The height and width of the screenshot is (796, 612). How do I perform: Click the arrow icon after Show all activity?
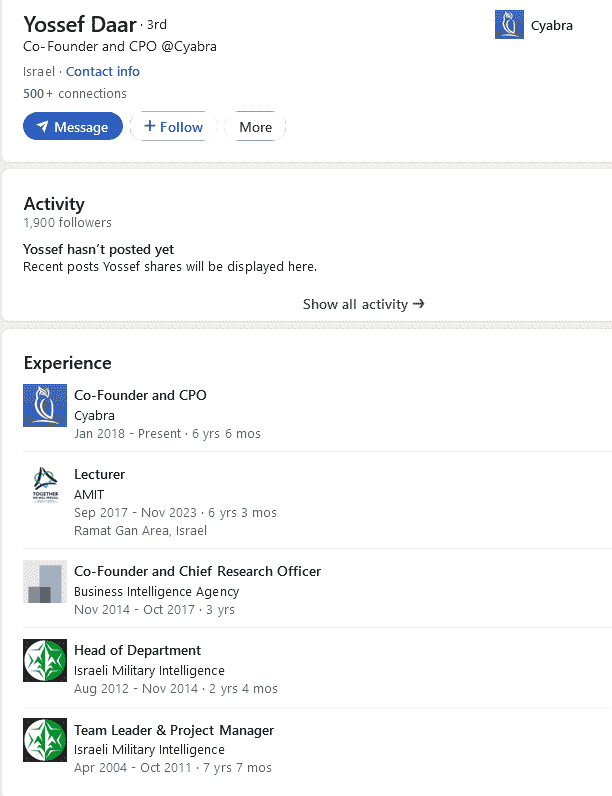tap(419, 304)
